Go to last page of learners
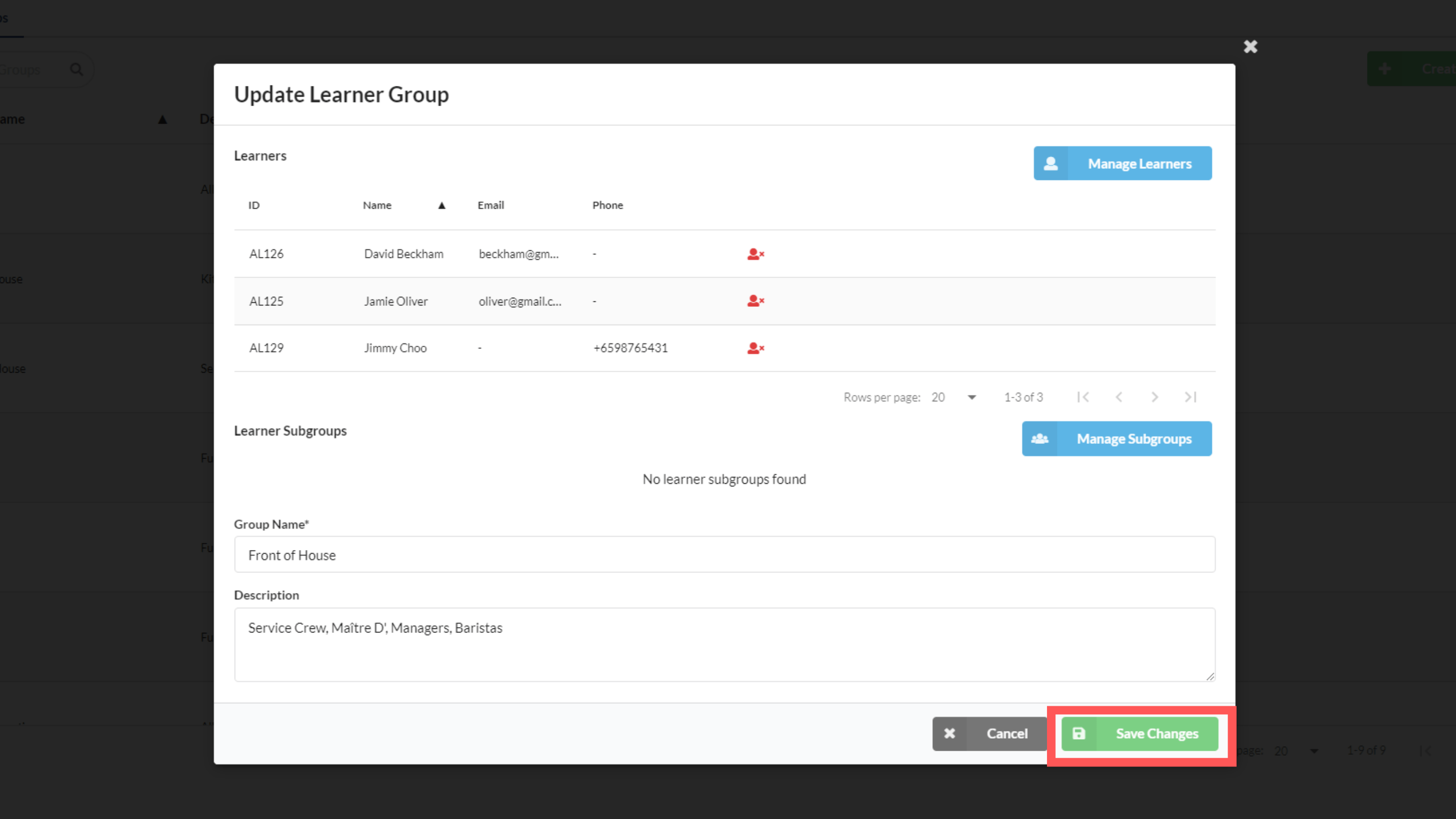This screenshot has height=819, width=1456. [x=1191, y=397]
